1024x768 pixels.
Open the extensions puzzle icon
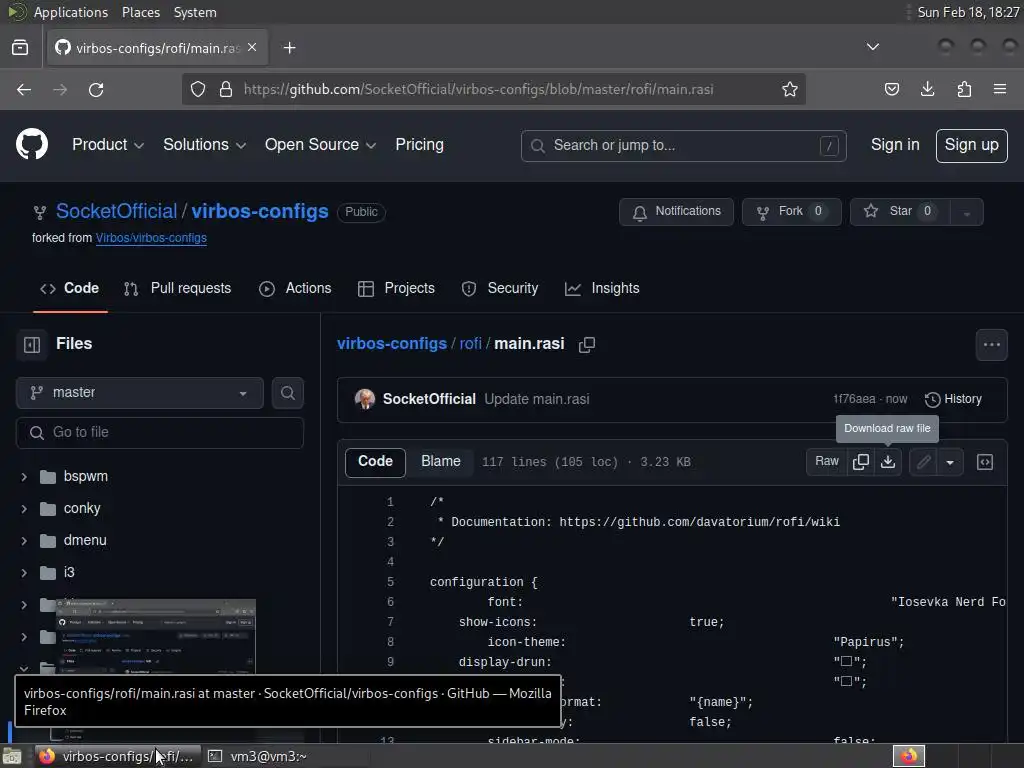(964, 89)
